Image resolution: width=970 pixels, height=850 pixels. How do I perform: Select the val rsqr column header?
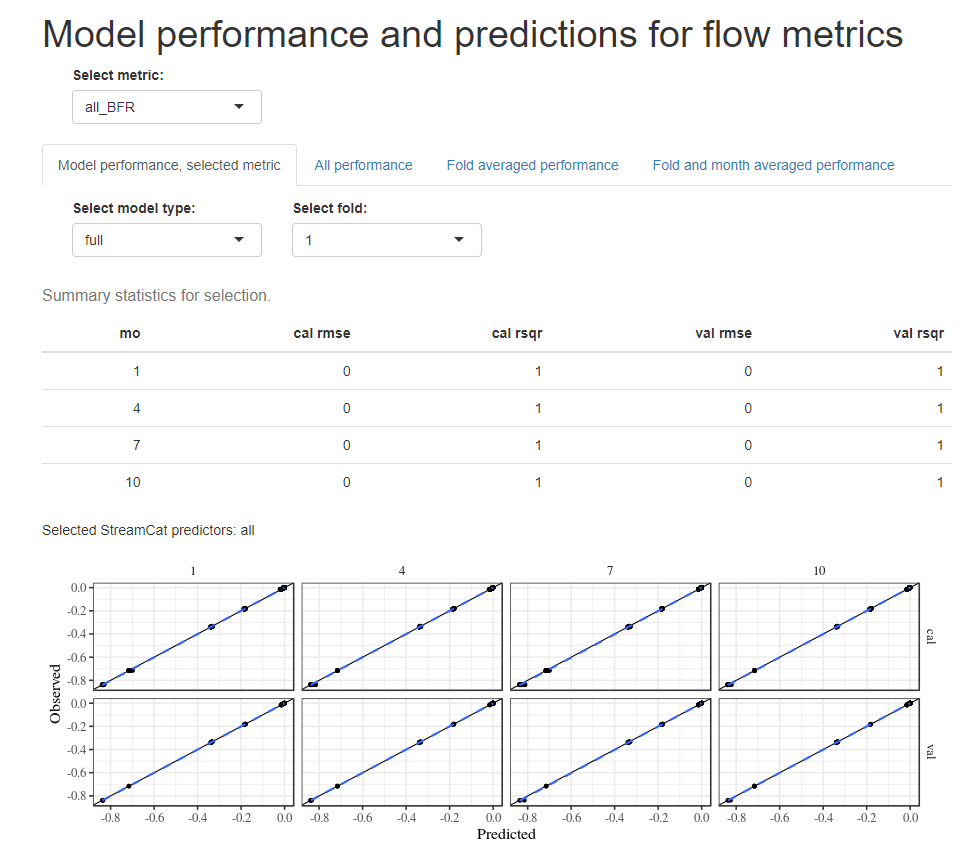pyautogui.click(x=918, y=334)
